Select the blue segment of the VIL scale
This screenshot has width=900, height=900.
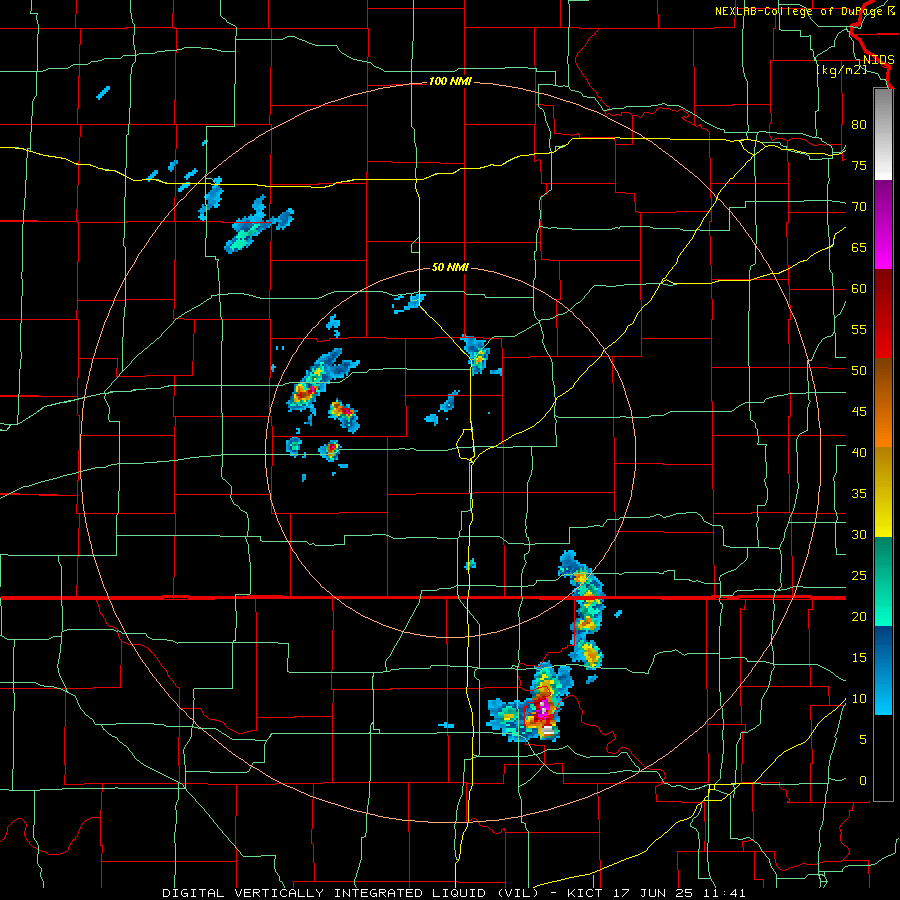coord(883,670)
